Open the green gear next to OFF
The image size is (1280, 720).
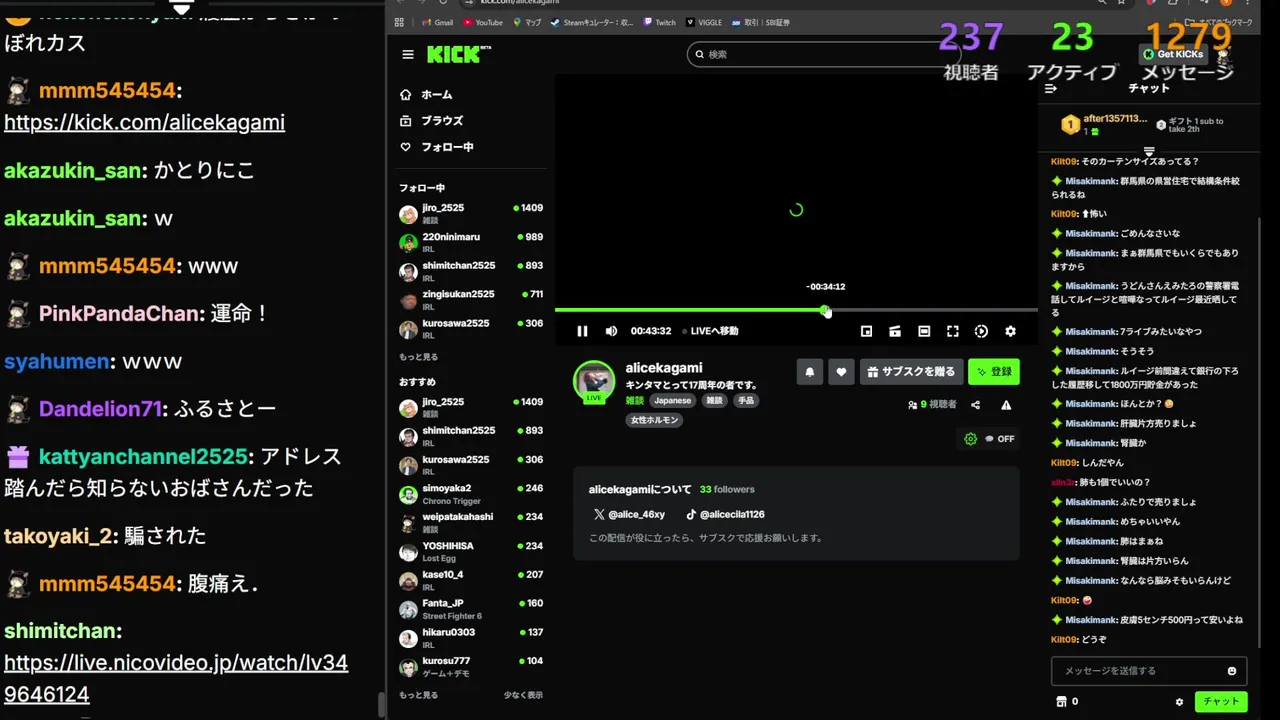pyautogui.click(x=970, y=439)
